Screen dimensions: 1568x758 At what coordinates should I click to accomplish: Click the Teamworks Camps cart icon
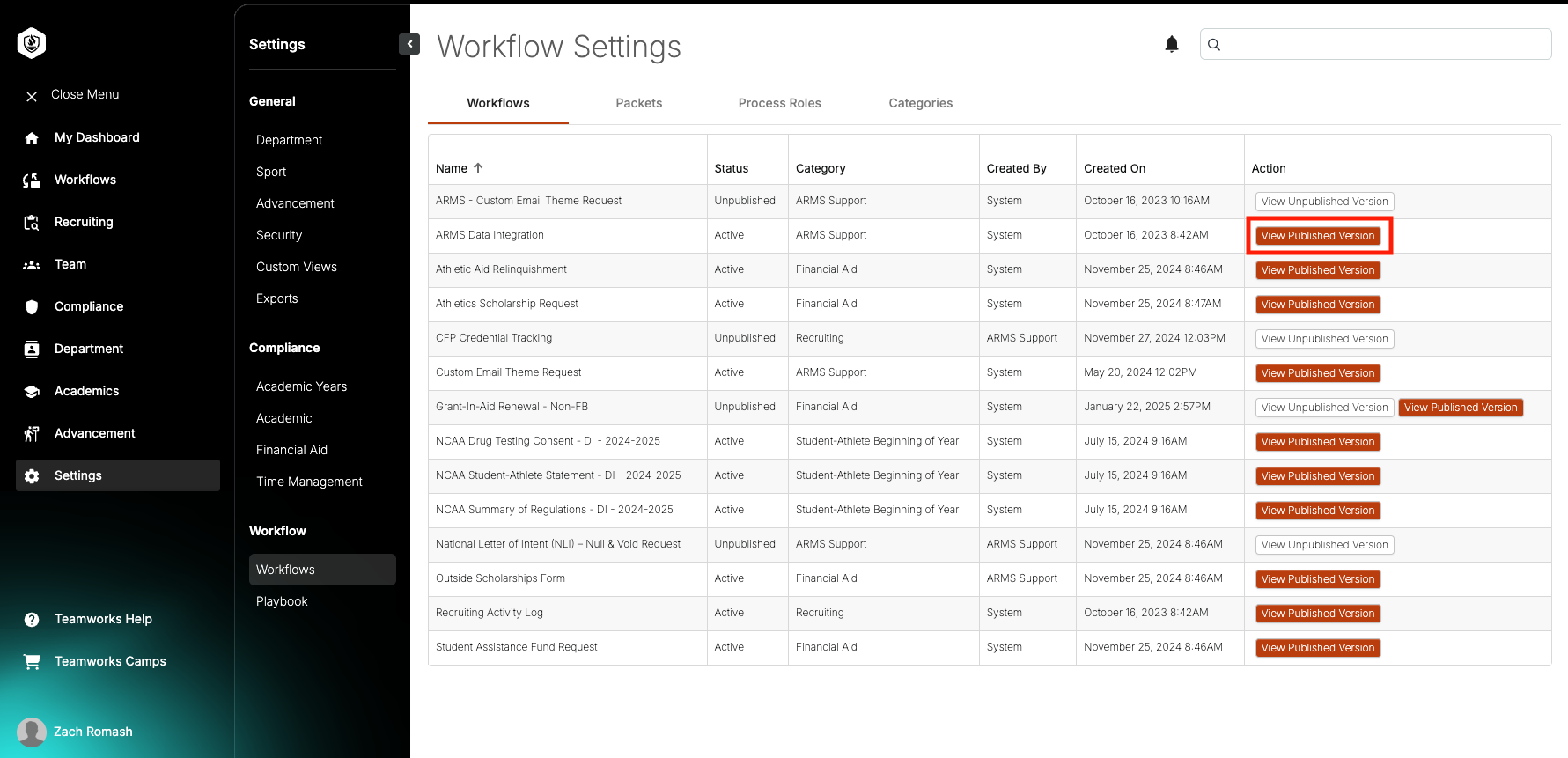(x=32, y=662)
